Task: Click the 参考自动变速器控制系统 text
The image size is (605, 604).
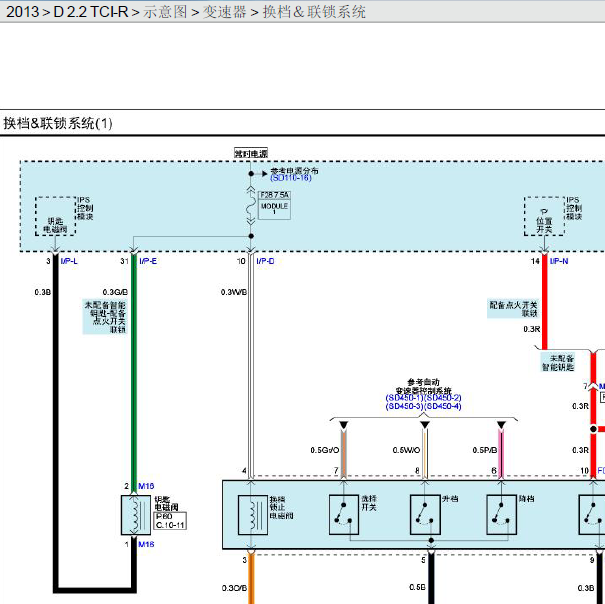Action: pyautogui.click(x=423, y=386)
